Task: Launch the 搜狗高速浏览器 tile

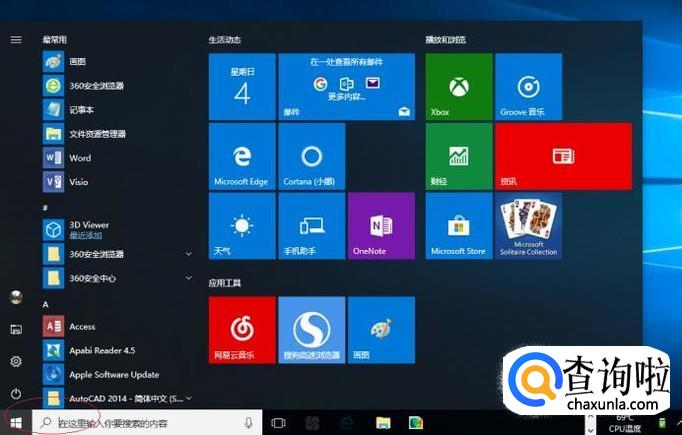Action: 311,329
